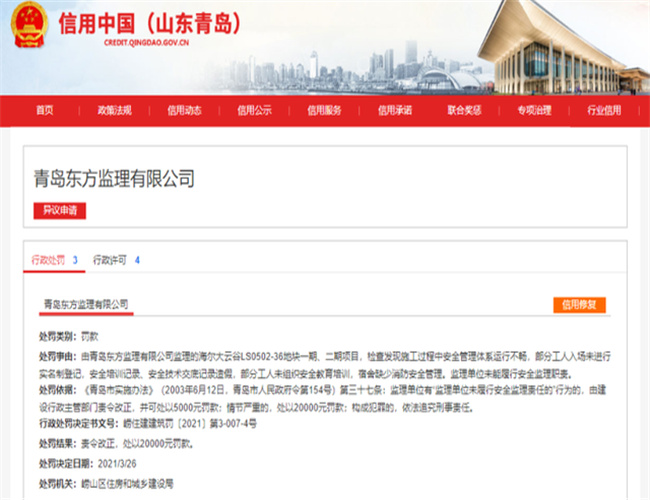This screenshot has width=650, height=500.
Task: Click the count 4 beside 行政许可
Action: pyautogui.click(x=137, y=260)
